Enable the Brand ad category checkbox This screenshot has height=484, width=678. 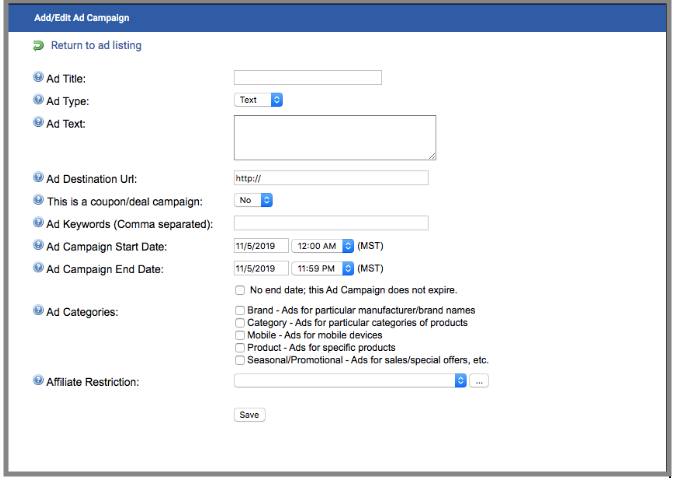240,310
